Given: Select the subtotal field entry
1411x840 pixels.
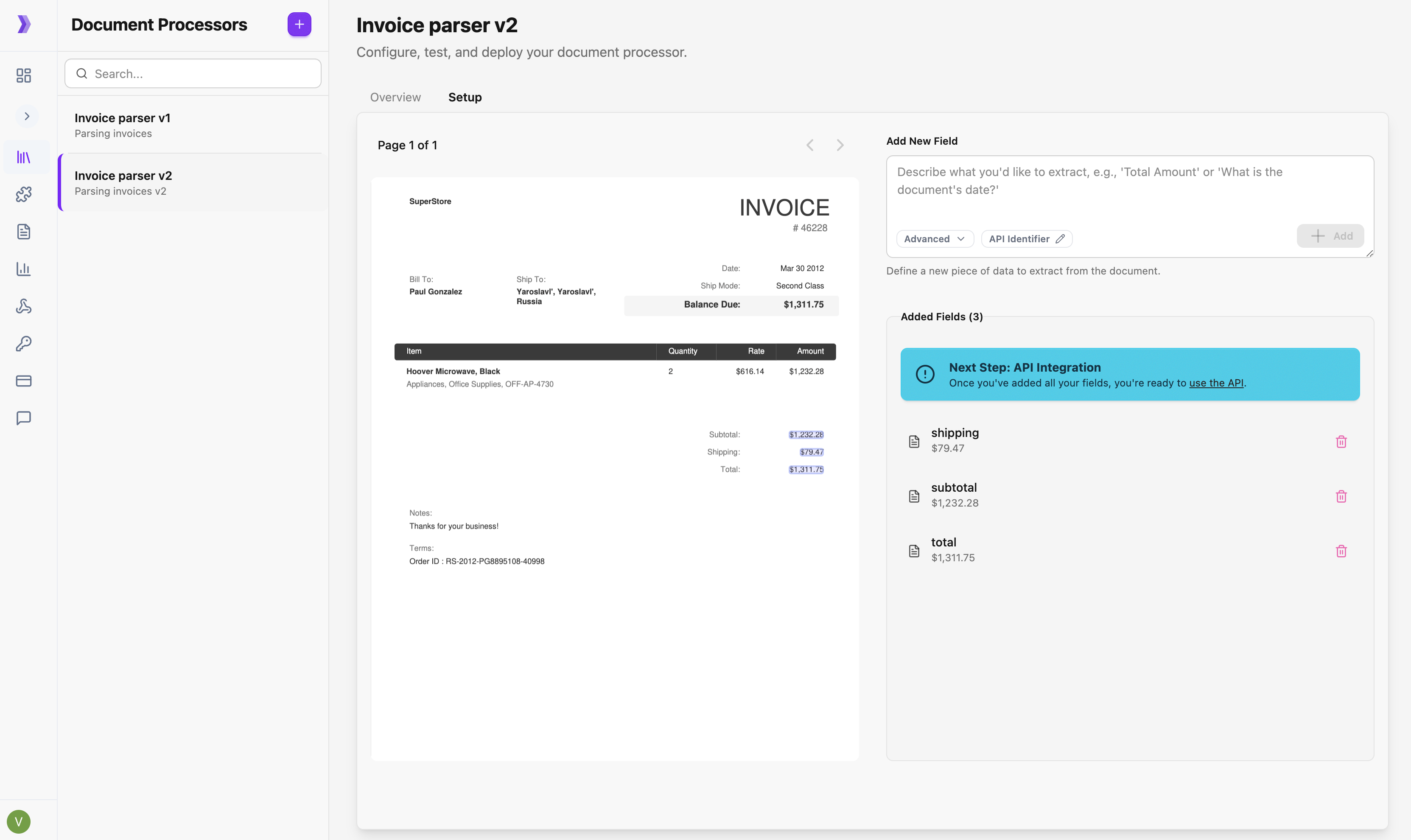Looking at the screenshot, I should pyautogui.click(x=1130, y=495).
